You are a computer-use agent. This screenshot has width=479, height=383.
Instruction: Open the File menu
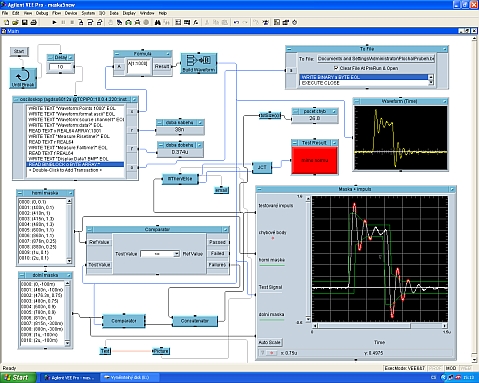point(5,13)
